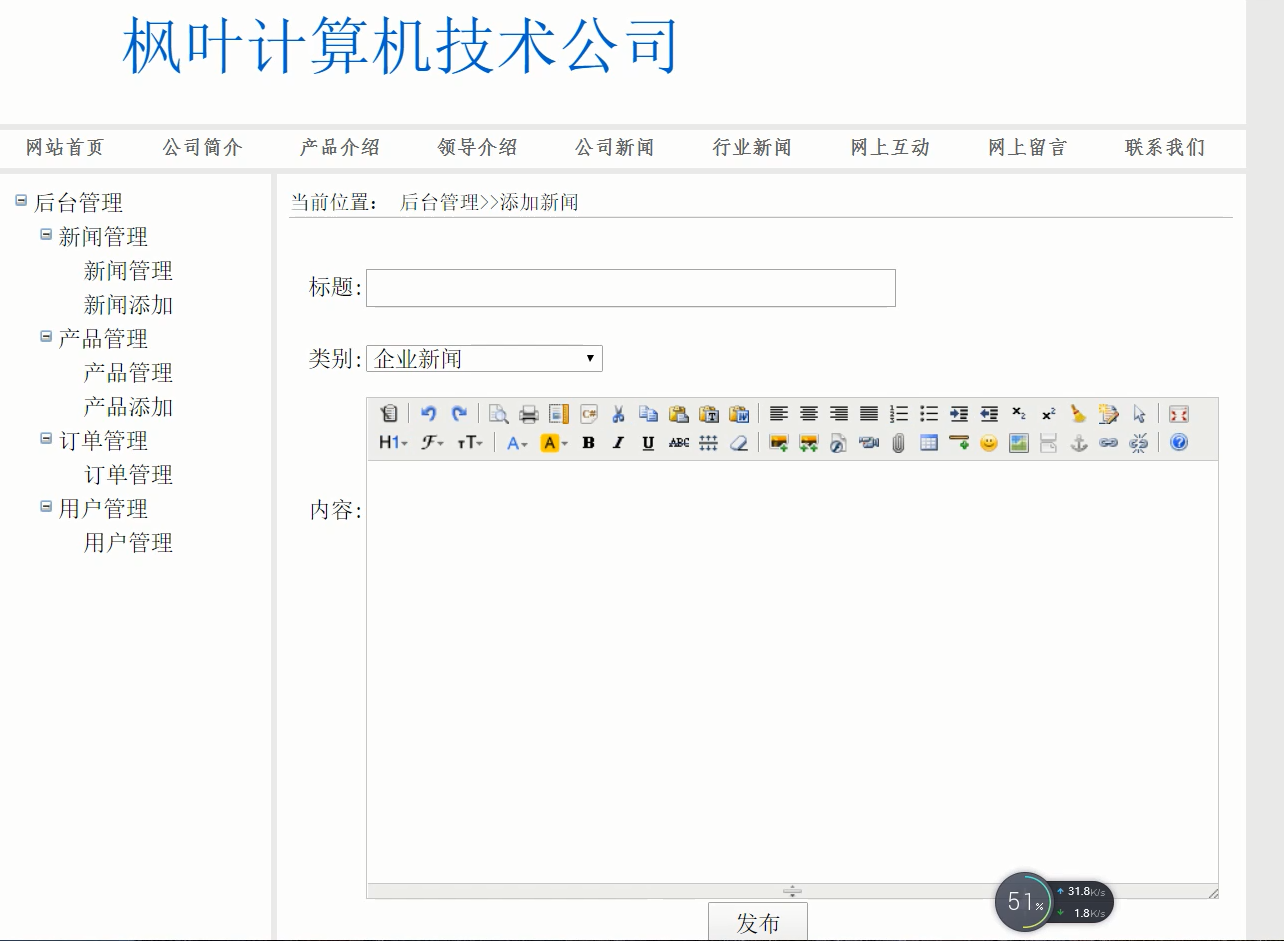Go to 网上留言 in the navigation menu

pyautogui.click(x=1027, y=148)
